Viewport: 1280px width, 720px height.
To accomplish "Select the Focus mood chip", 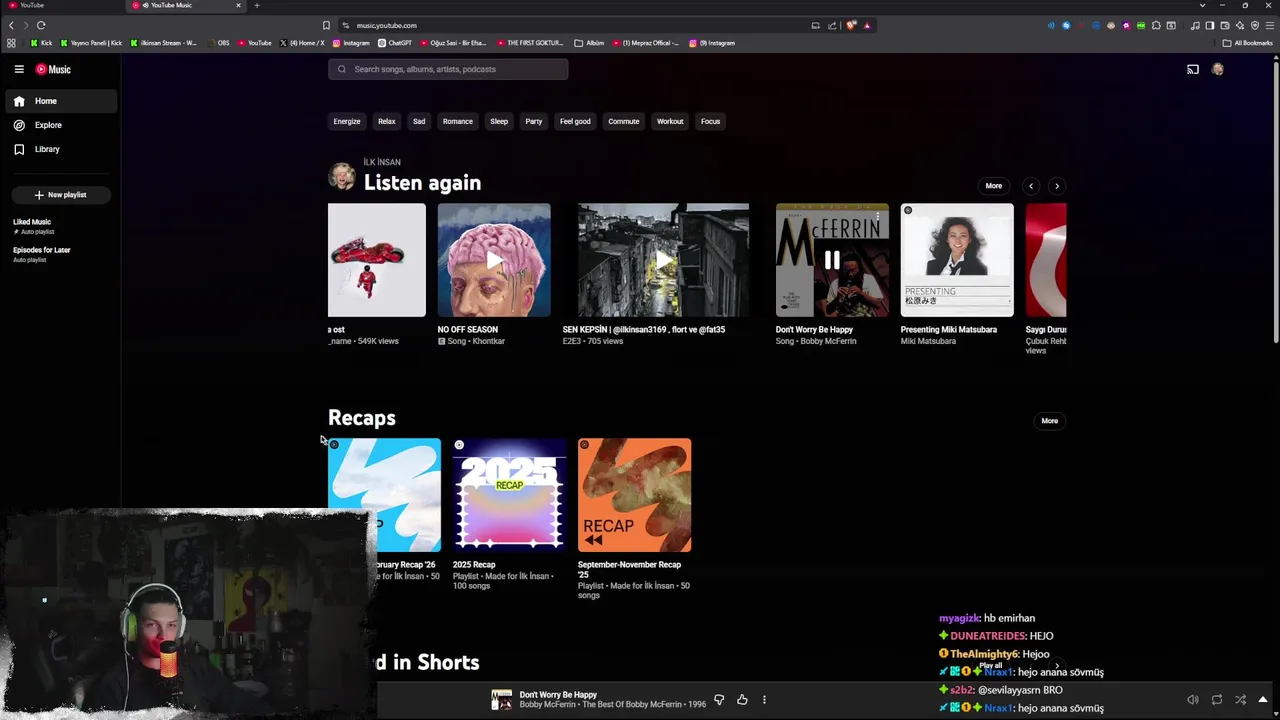I will 711,122.
